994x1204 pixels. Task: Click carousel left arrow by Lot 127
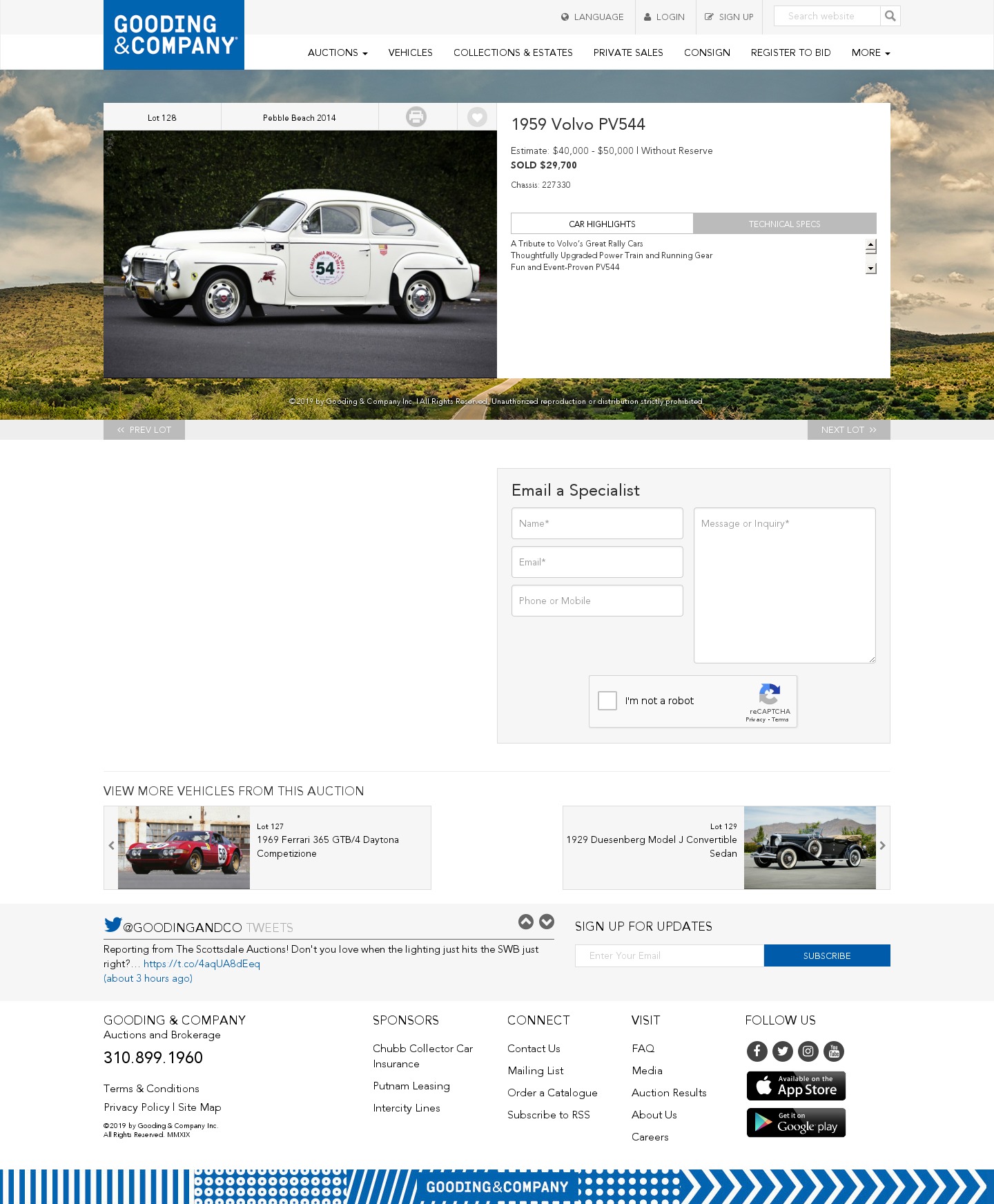click(x=111, y=846)
